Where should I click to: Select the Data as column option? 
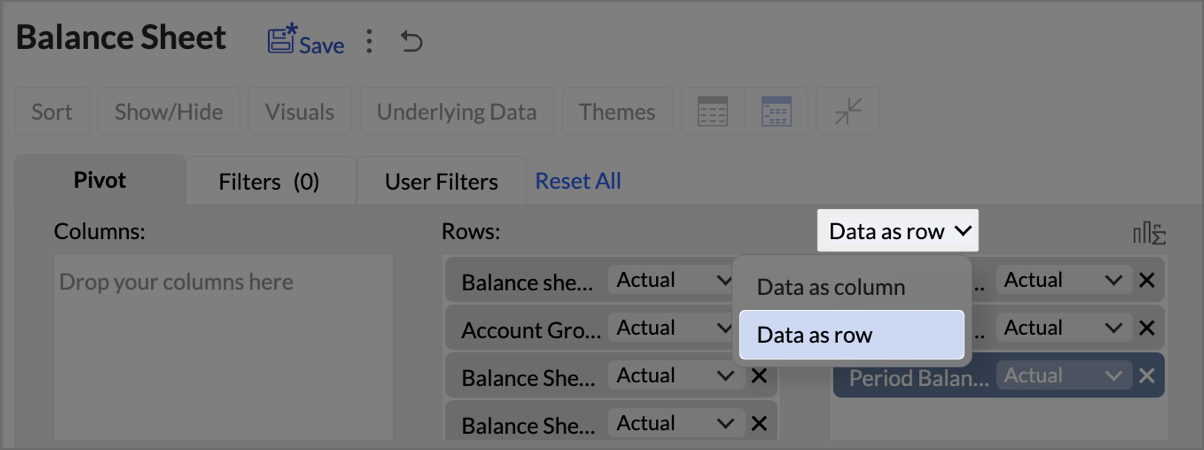[831, 287]
